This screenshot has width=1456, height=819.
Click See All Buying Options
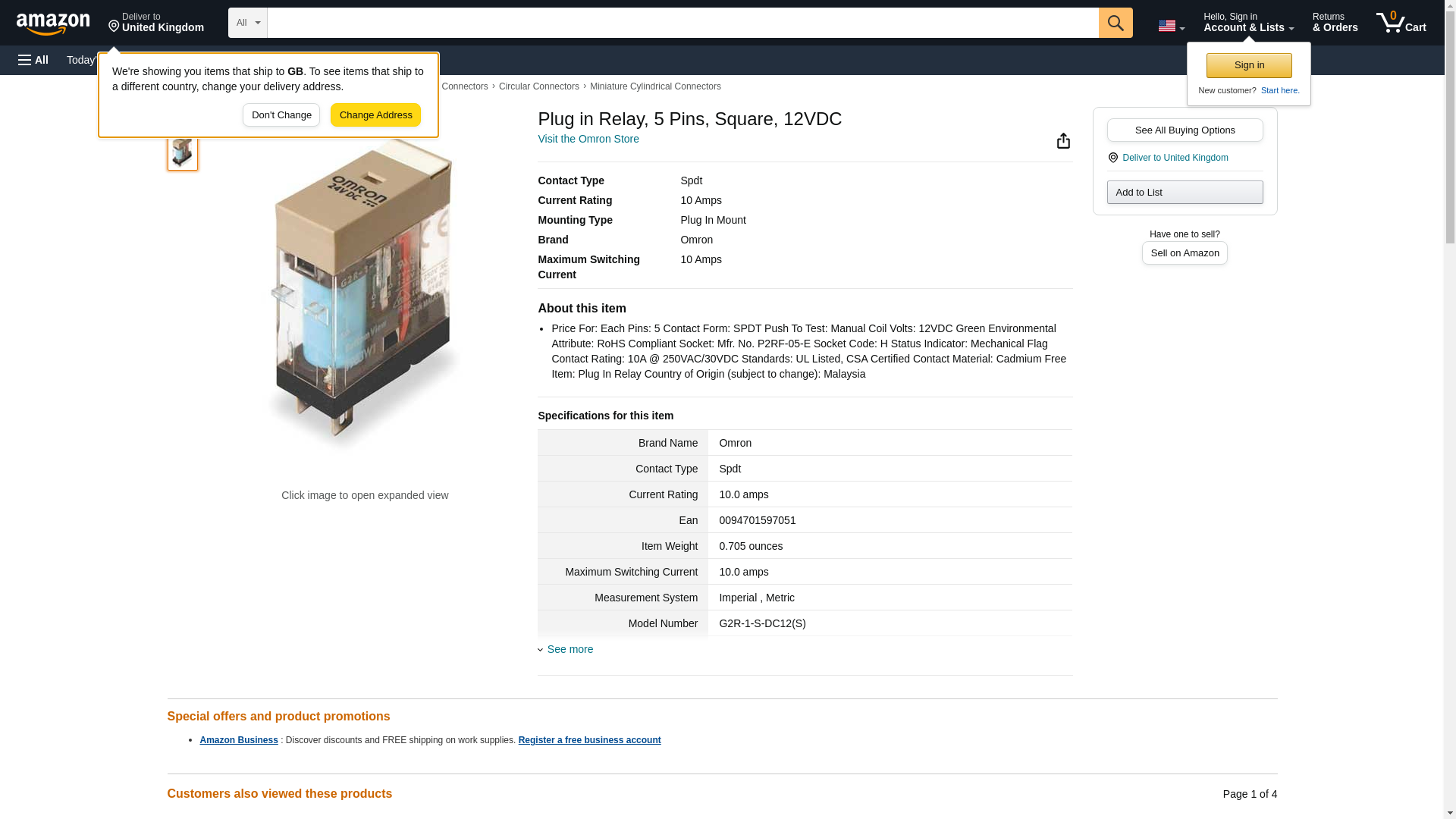point(1184,130)
